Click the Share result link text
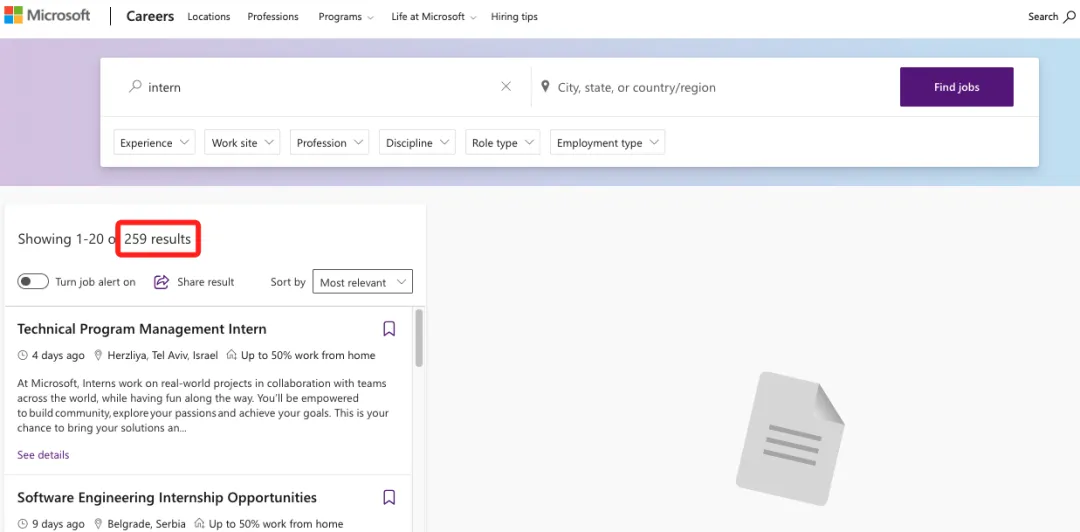This screenshot has width=1080, height=532. point(206,282)
